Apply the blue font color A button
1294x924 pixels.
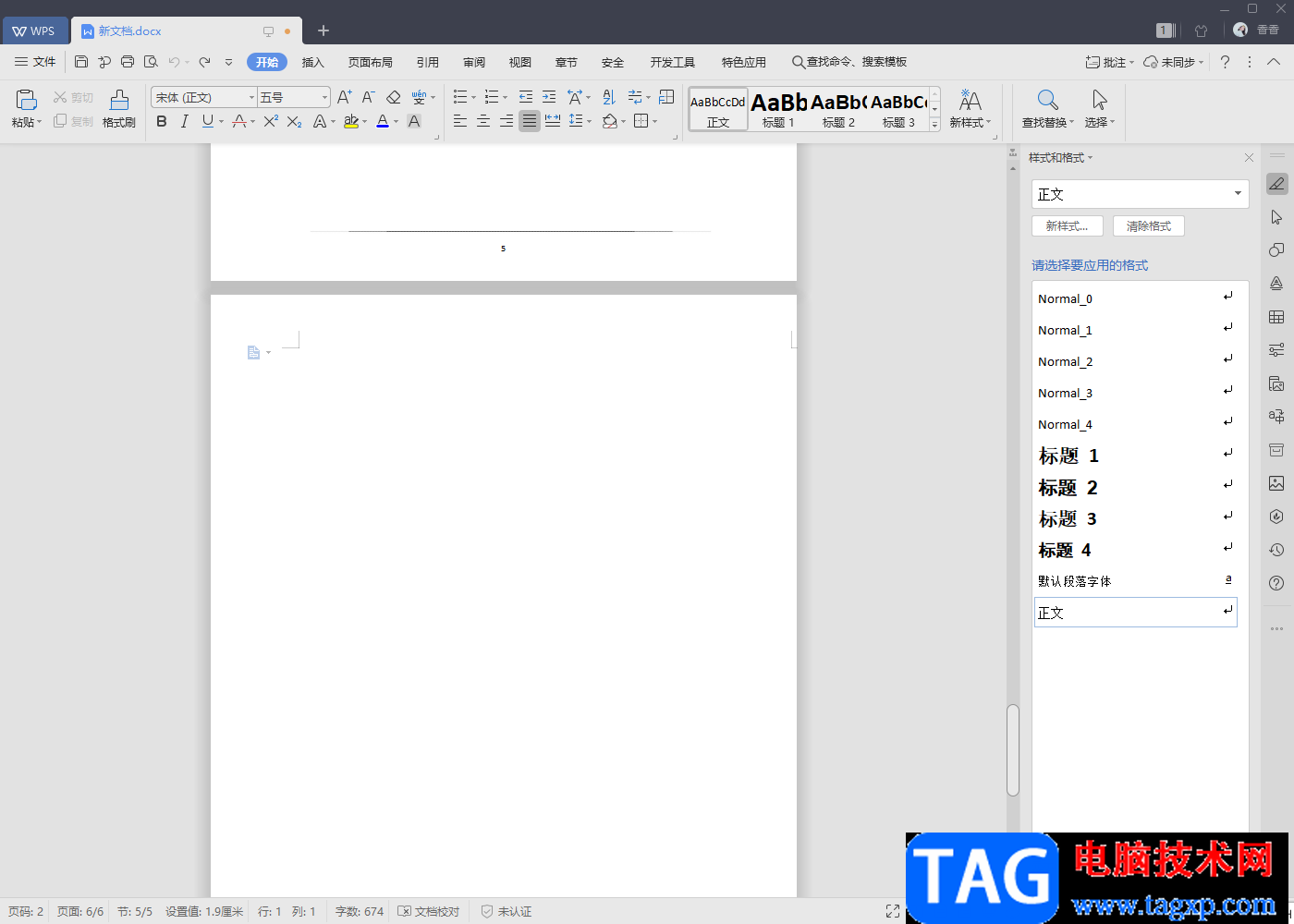click(x=383, y=121)
